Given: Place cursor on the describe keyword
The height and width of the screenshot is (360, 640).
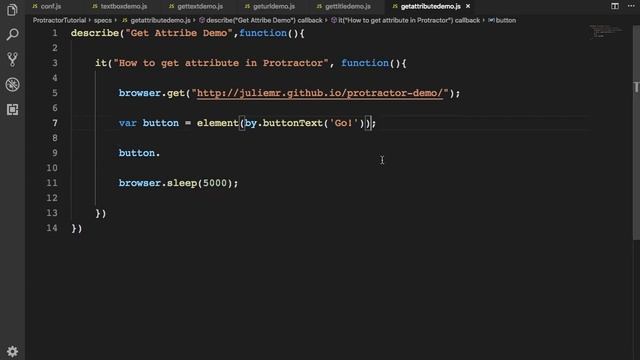Looking at the screenshot, I should click(x=95, y=33).
